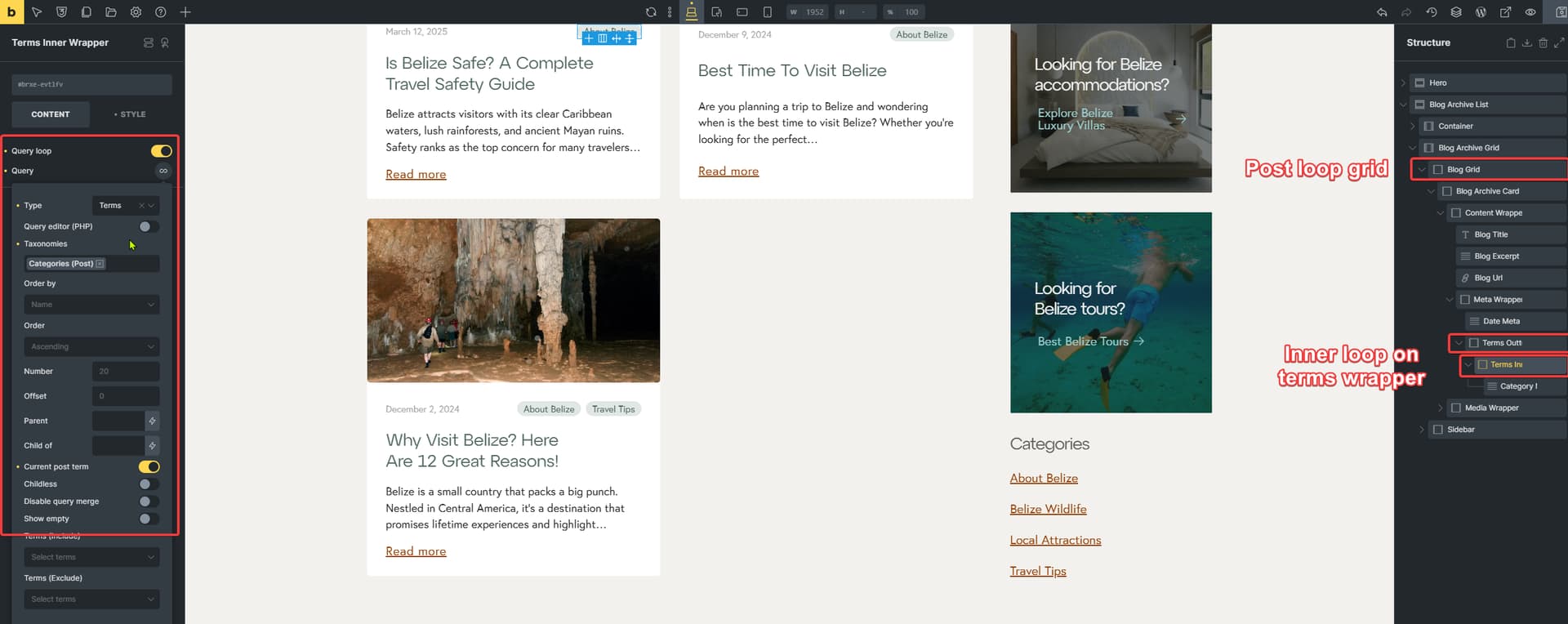The image size is (1568, 624).
Task: Disable the Current post term toggle
Action: tap(149, 467)
